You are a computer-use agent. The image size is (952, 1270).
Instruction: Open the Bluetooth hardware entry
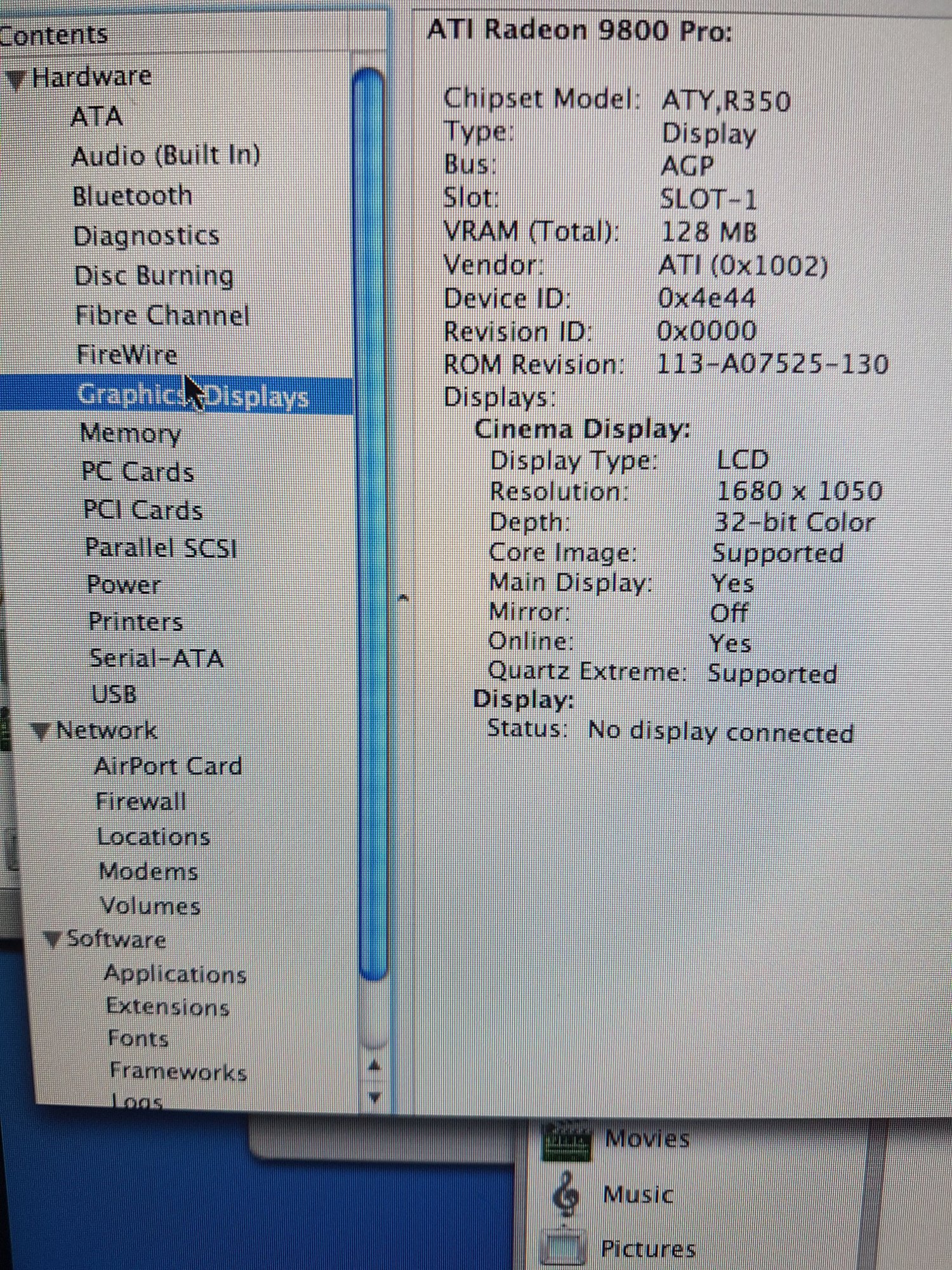132,196
